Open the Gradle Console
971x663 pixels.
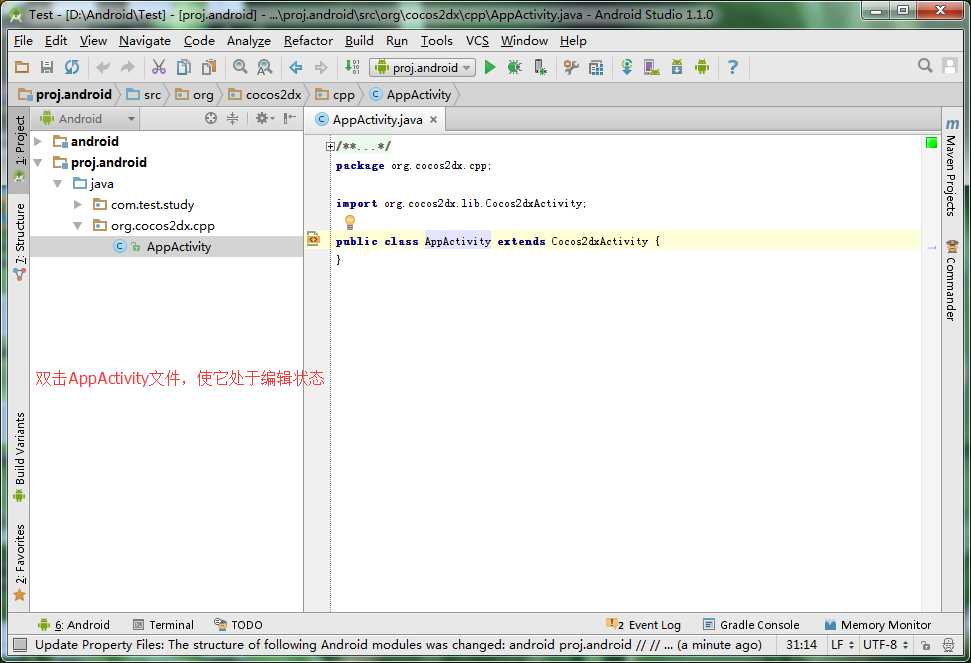(751, 625)
